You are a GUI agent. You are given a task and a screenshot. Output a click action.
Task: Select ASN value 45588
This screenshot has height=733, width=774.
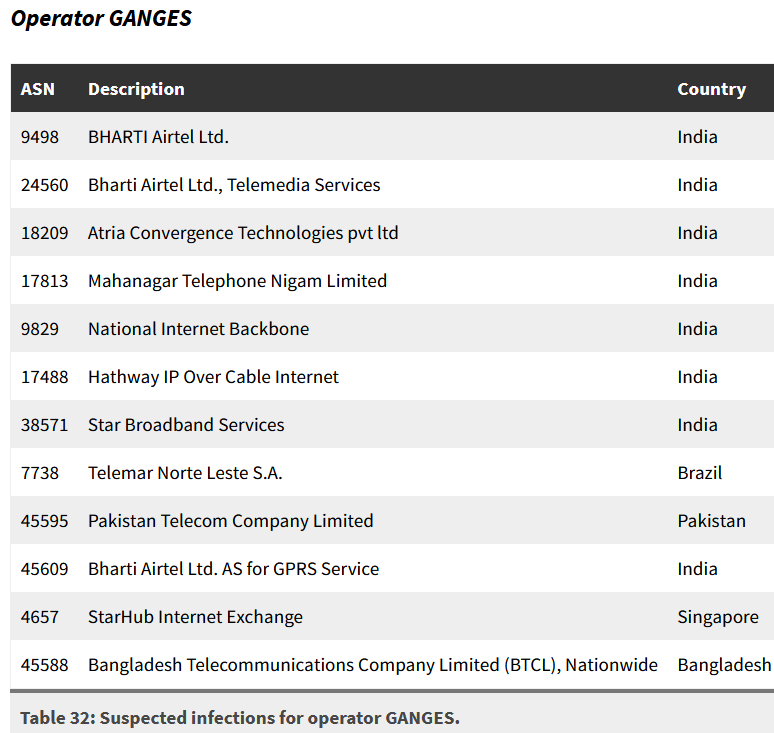pos(44,664)
